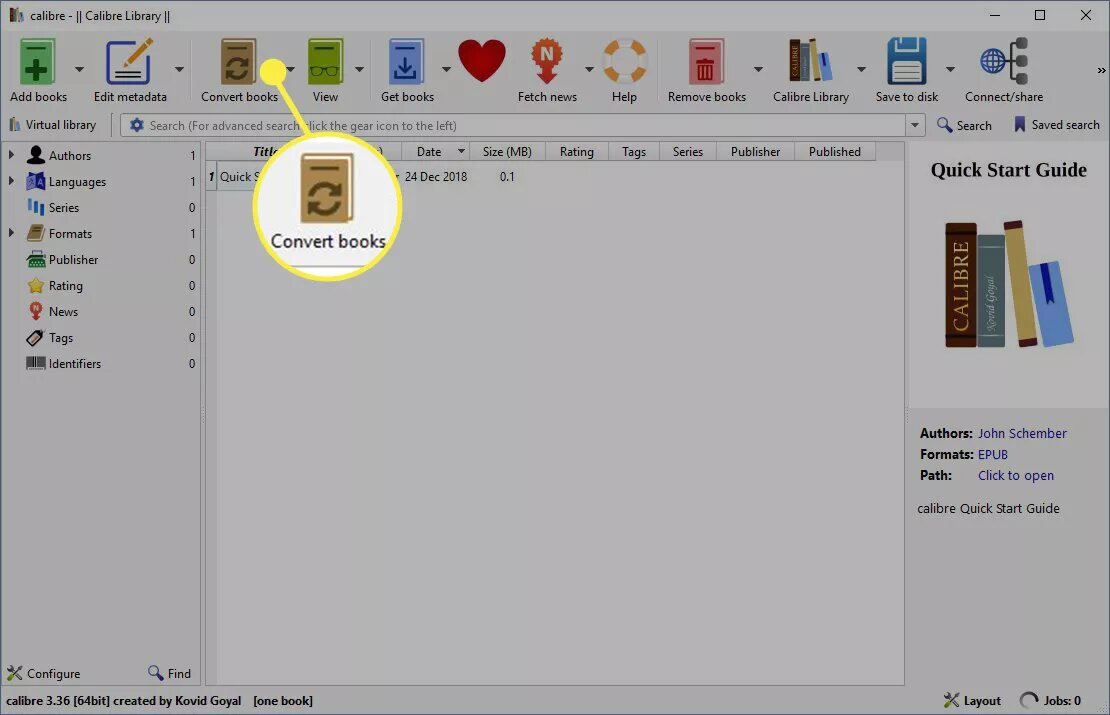Click the red heart donate icon
The width and height of the screenshot is (1110, 715).
(481, 61)
